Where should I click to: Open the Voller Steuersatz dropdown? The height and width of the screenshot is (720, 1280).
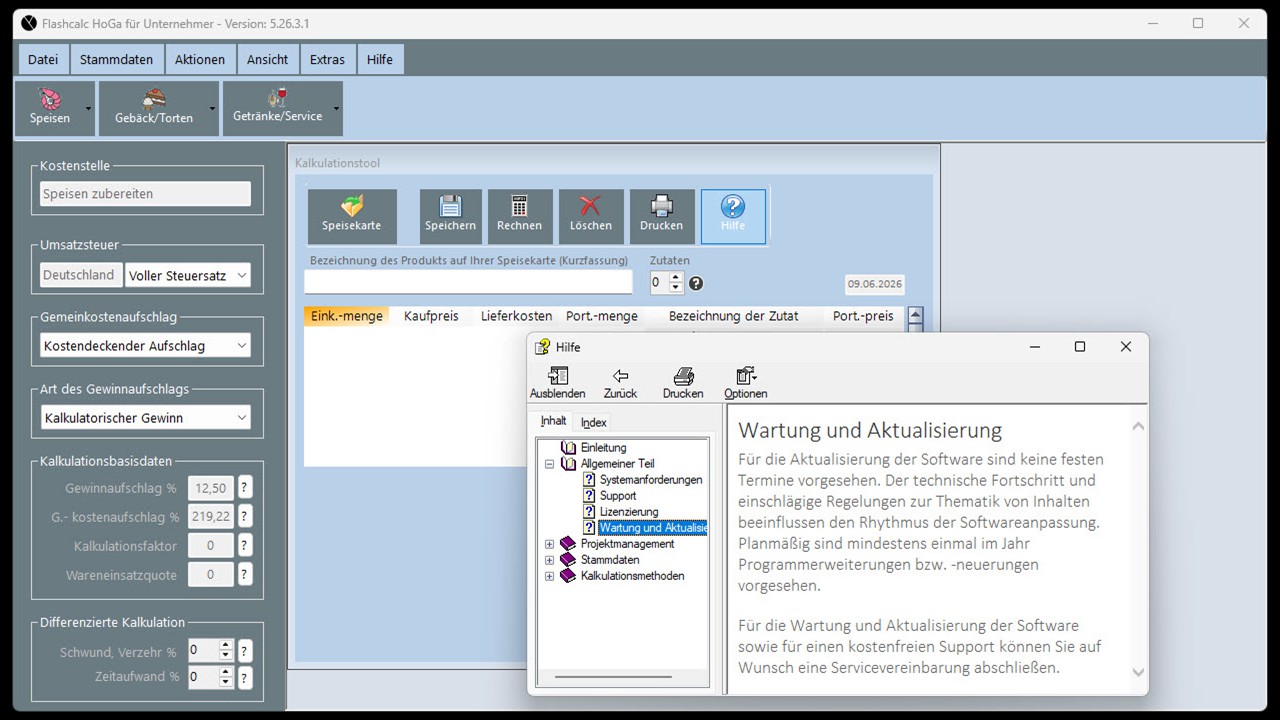pos(188,275)
